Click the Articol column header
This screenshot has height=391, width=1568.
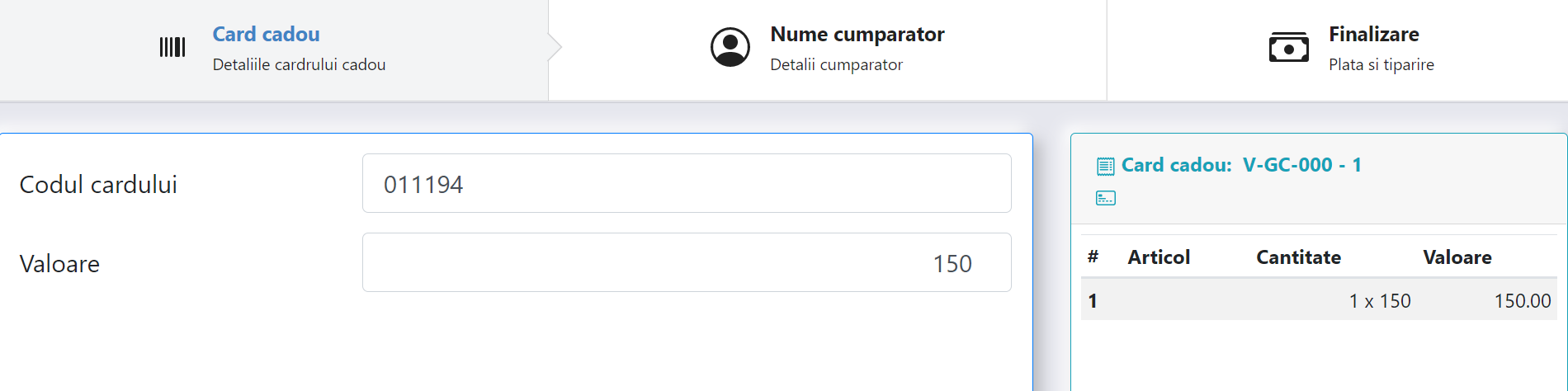click(x=1159, y=257)
